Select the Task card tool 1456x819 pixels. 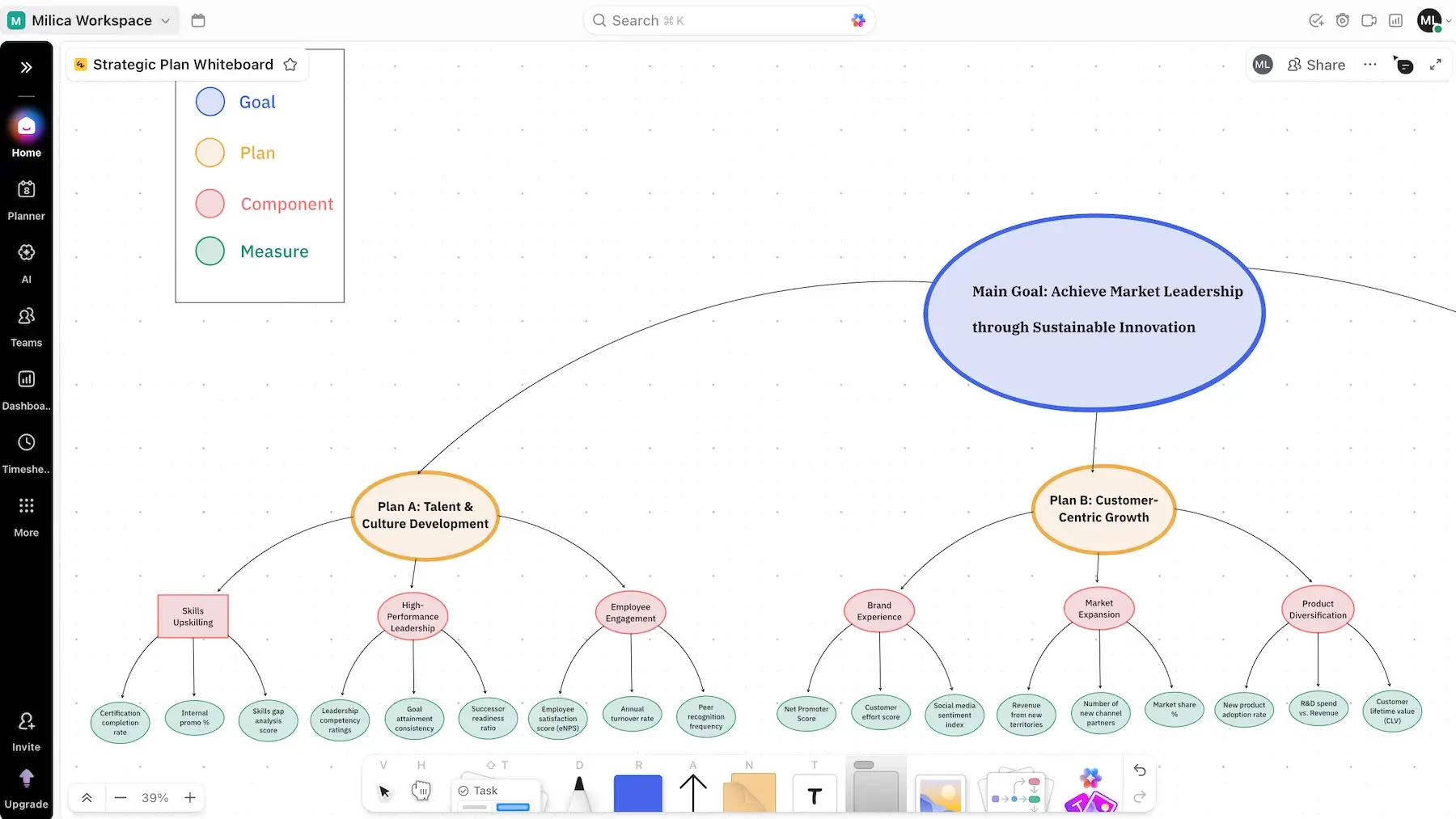495,795
